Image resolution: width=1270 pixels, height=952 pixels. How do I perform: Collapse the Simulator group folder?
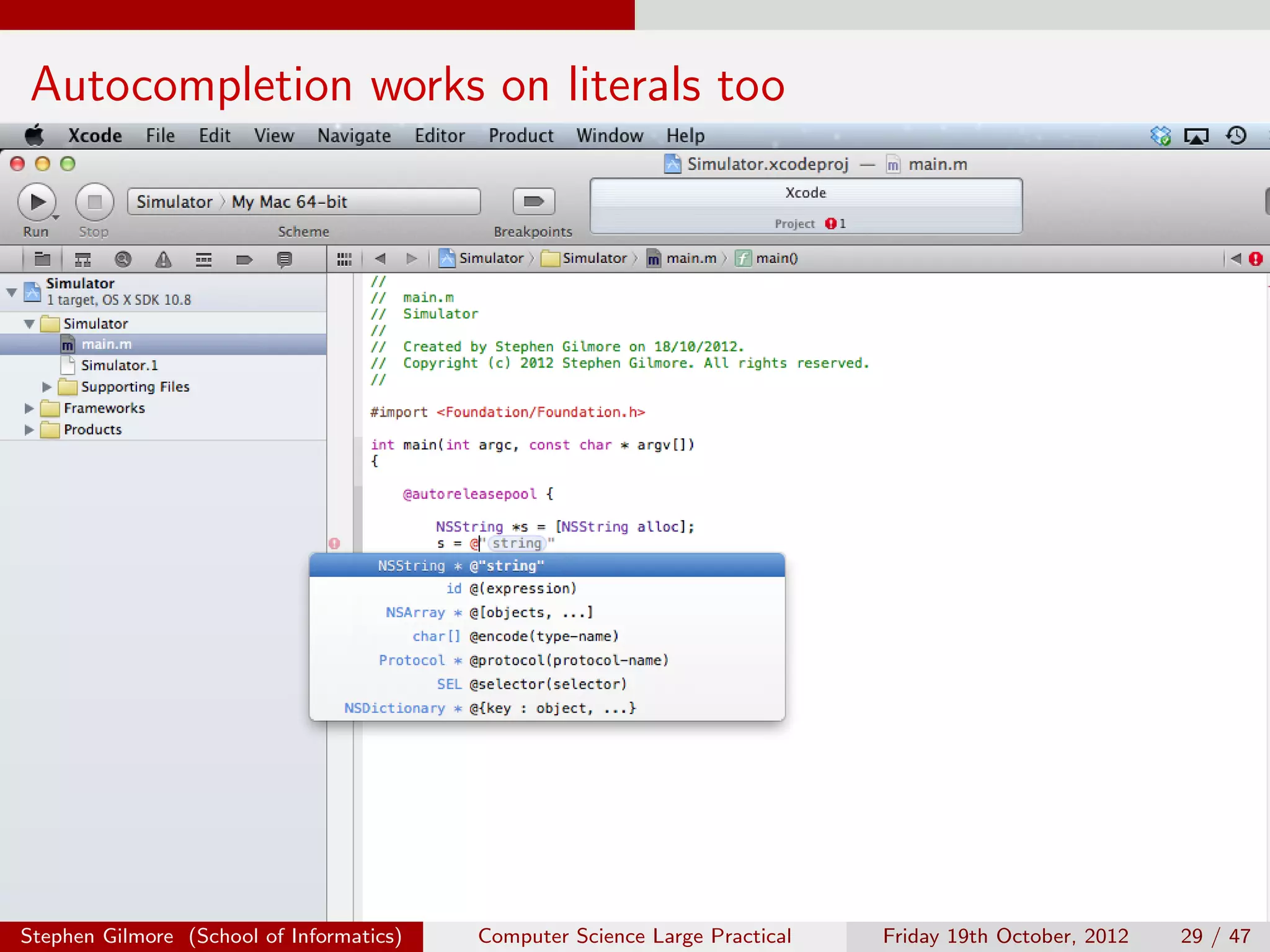point(29,324)
